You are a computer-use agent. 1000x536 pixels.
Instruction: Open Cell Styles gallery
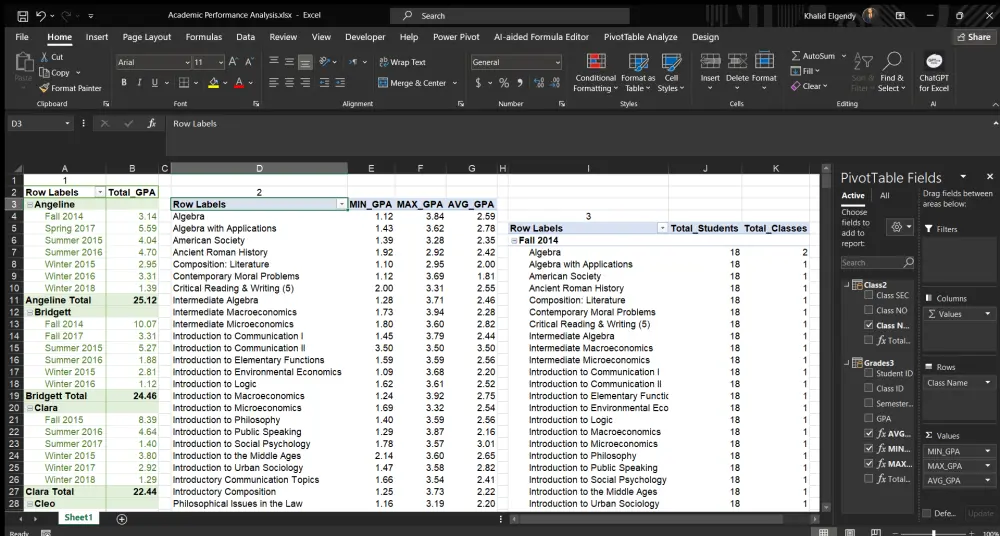click(x=671, y=73)
